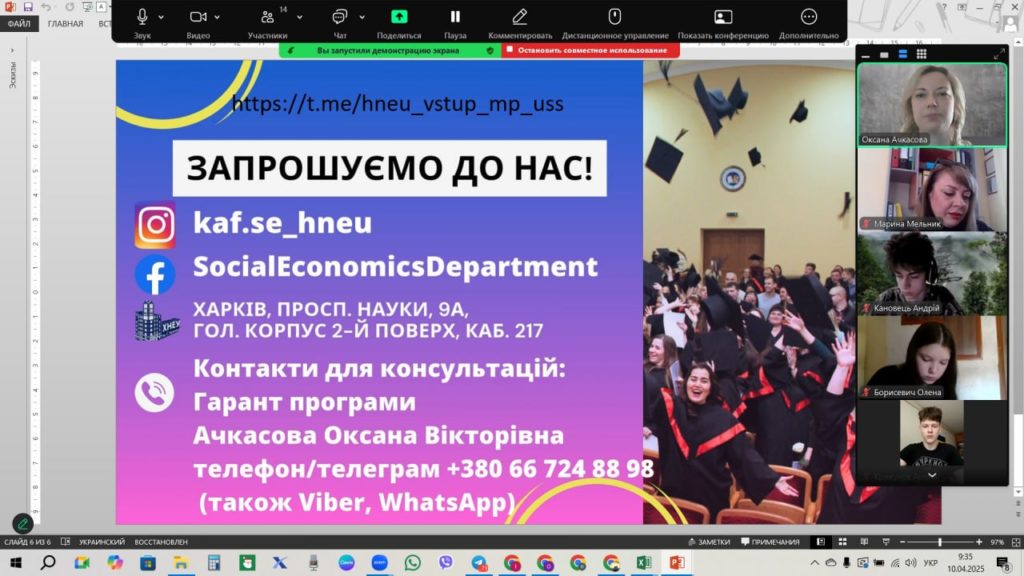1024x576 pixels.
Task: Stop screen sharing with the red button
Action: 590,50
